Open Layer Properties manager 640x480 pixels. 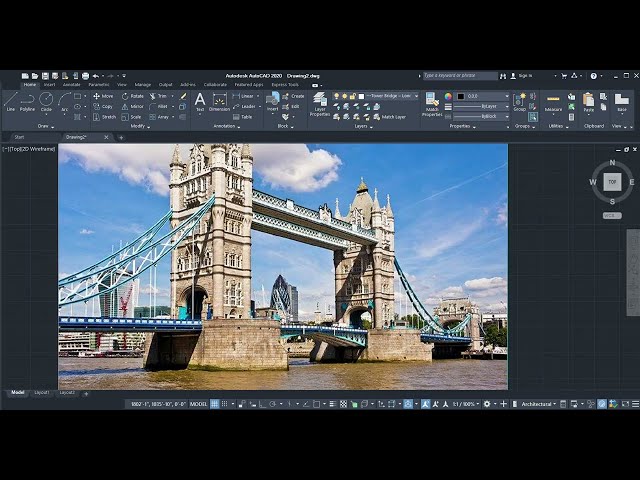pos(320,104)
